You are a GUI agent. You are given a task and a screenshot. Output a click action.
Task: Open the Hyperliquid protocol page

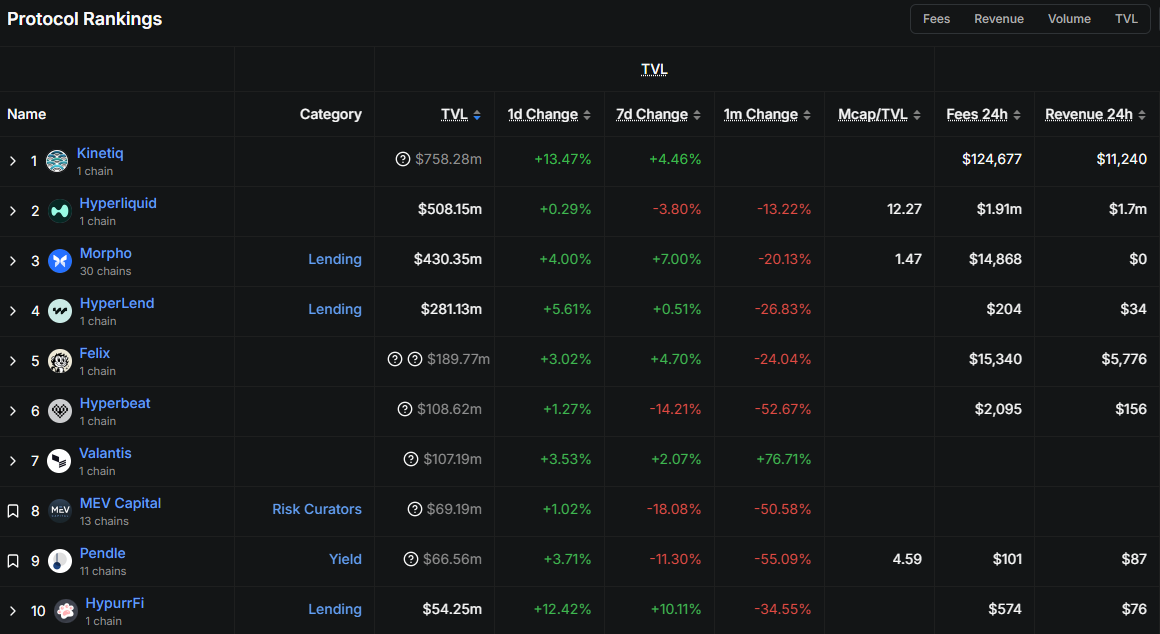pos(118,202)
